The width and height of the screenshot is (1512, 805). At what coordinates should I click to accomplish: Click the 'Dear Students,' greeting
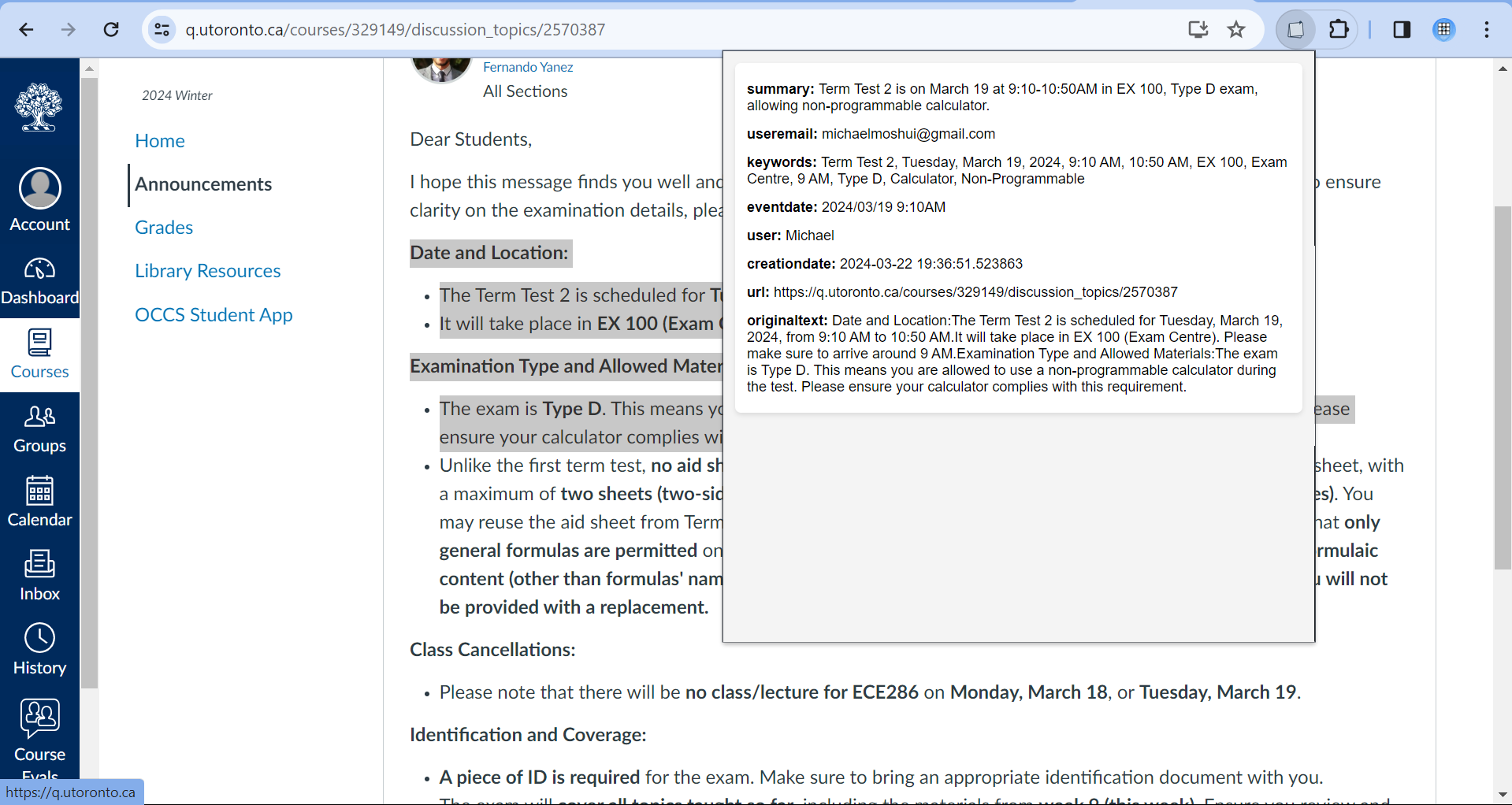coord(471,139)
